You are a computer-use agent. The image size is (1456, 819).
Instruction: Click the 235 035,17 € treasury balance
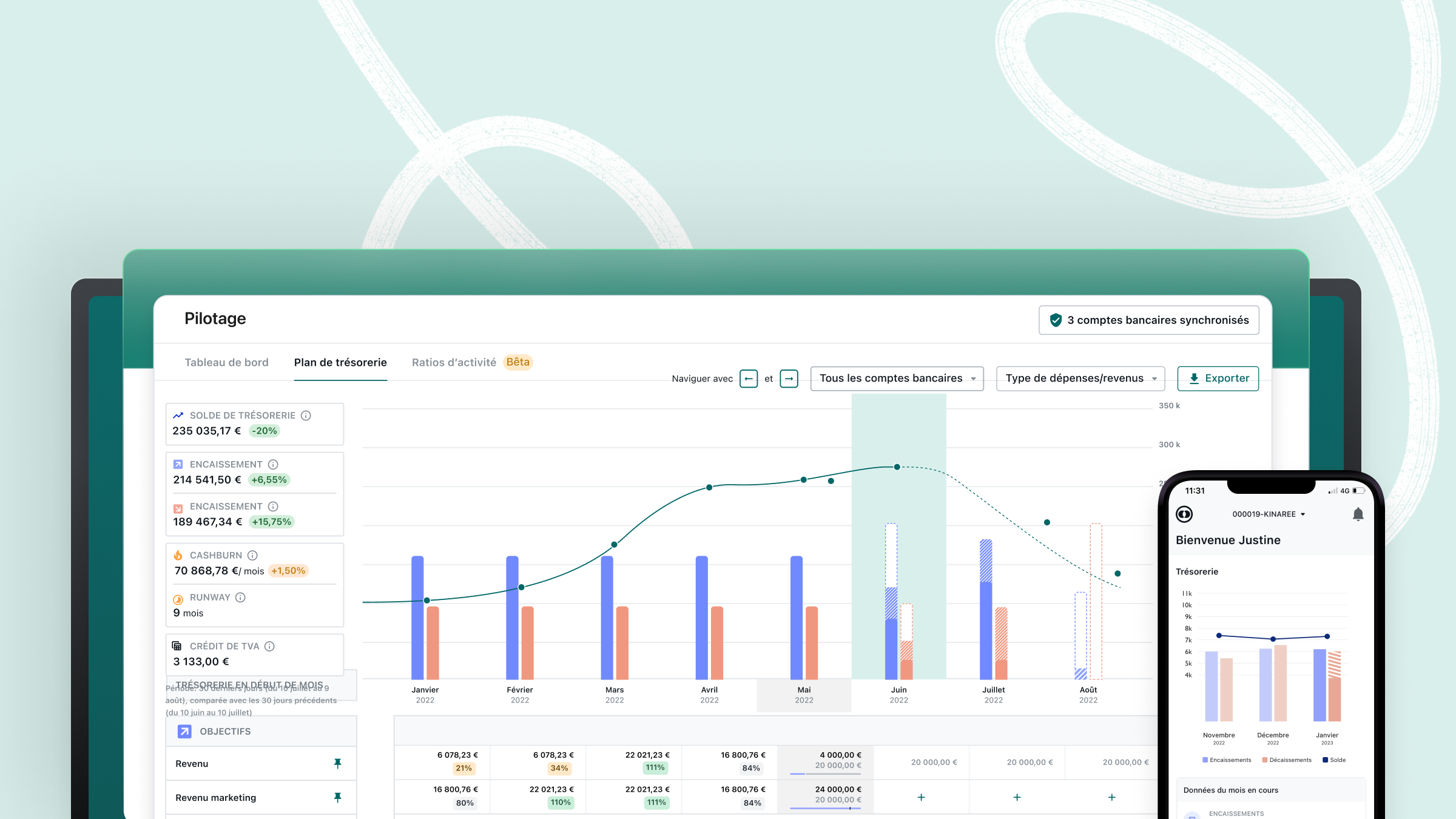[x=206, y=431]
